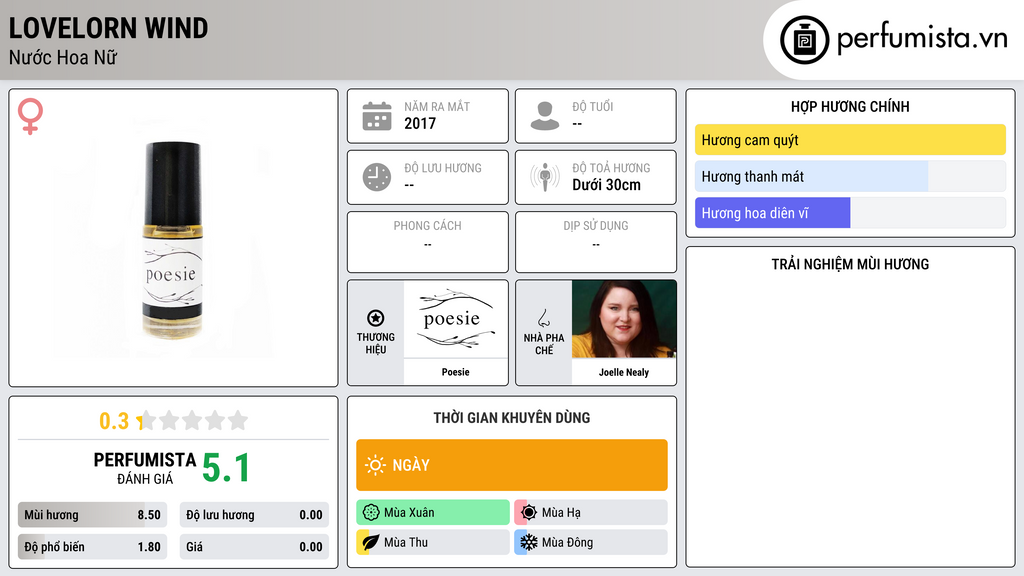
Task: Click the perfumista.vn site name
Action: [922, 39]
